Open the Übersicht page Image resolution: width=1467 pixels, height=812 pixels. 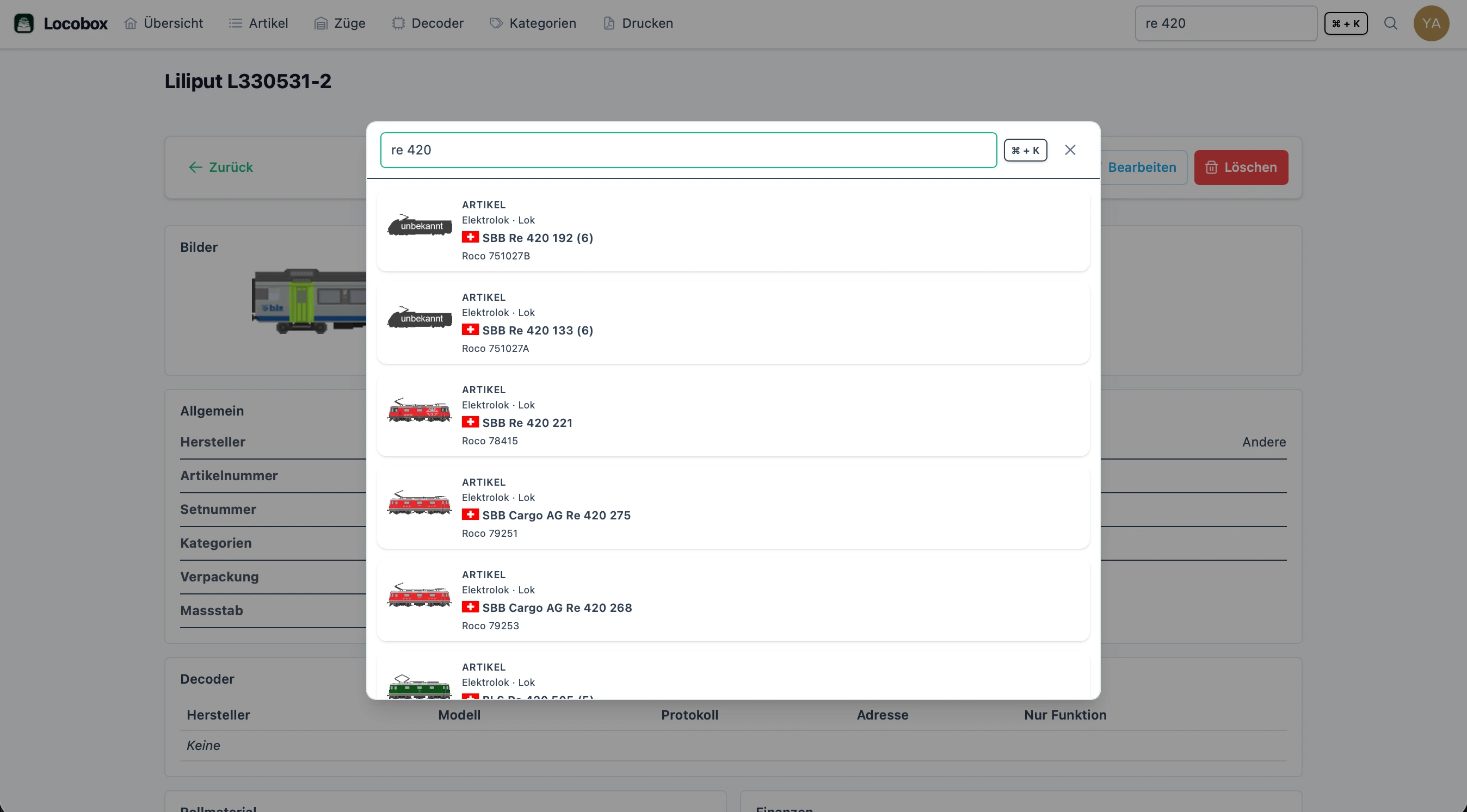(x=163, y=23)
